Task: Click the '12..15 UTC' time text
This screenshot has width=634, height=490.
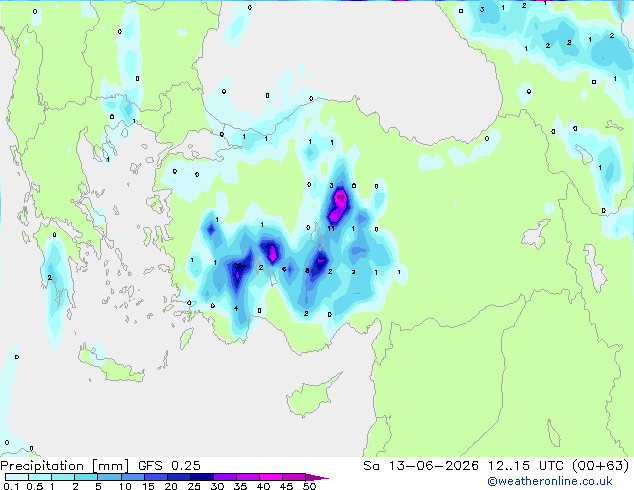Action: click(525, 466)
